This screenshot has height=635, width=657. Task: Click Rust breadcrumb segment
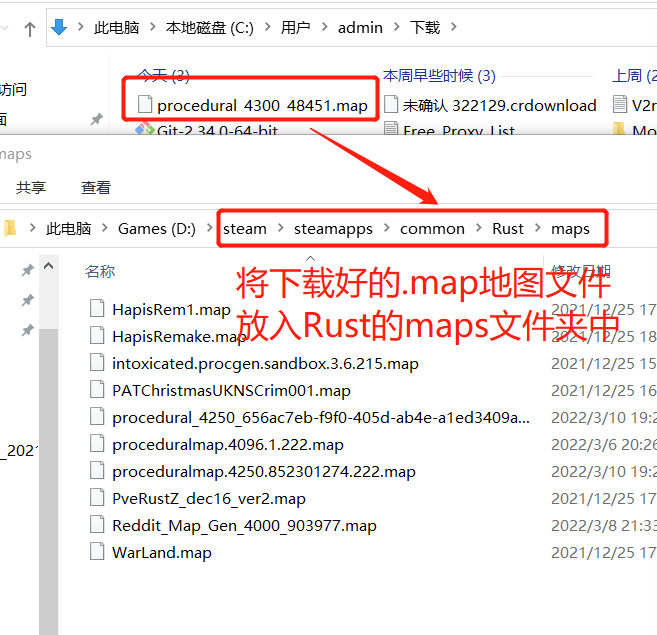pyautogui.click(x=508, y=229)
